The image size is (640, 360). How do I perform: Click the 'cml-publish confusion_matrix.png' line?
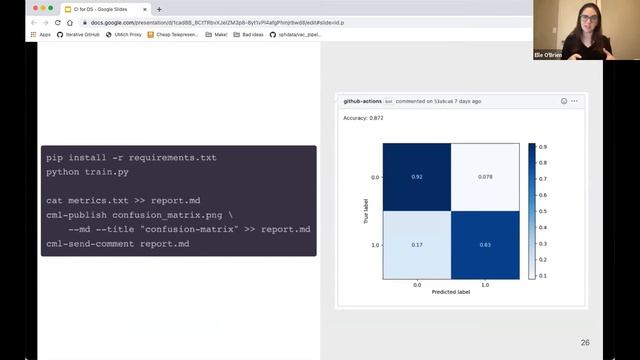(139, 215)
